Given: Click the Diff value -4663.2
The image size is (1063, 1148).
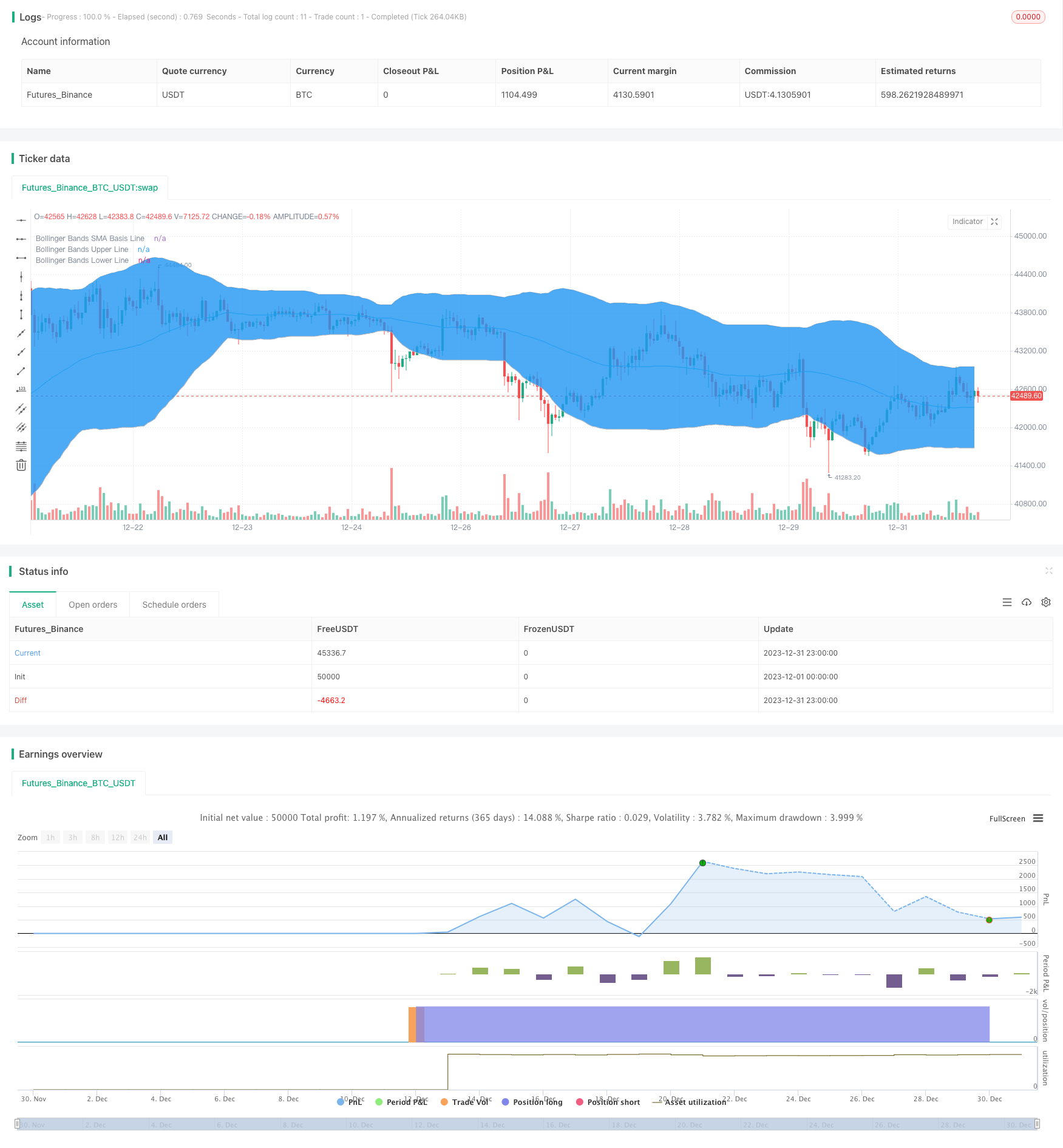Looking at the screenshot, I should (x=331, y=701).
